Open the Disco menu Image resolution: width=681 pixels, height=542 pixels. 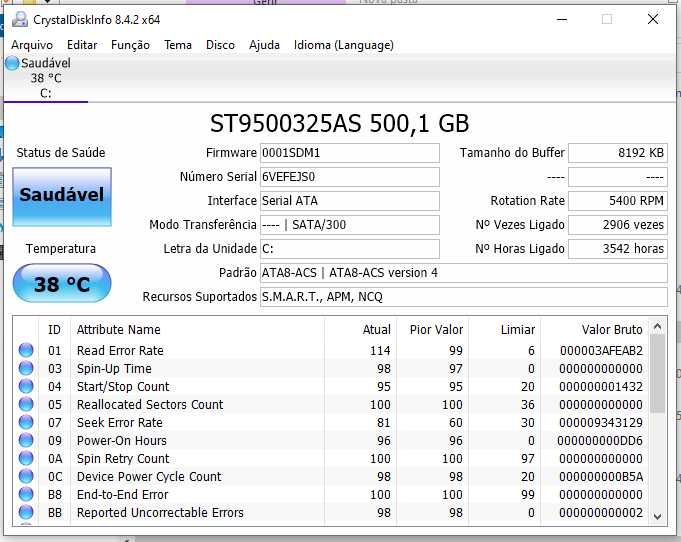tap(220, 45)
